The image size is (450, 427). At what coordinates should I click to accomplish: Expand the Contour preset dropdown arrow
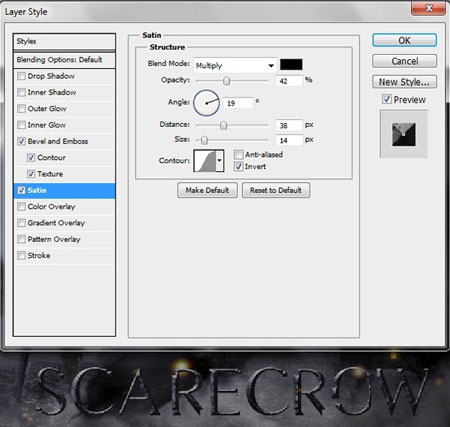click(220, 161)
